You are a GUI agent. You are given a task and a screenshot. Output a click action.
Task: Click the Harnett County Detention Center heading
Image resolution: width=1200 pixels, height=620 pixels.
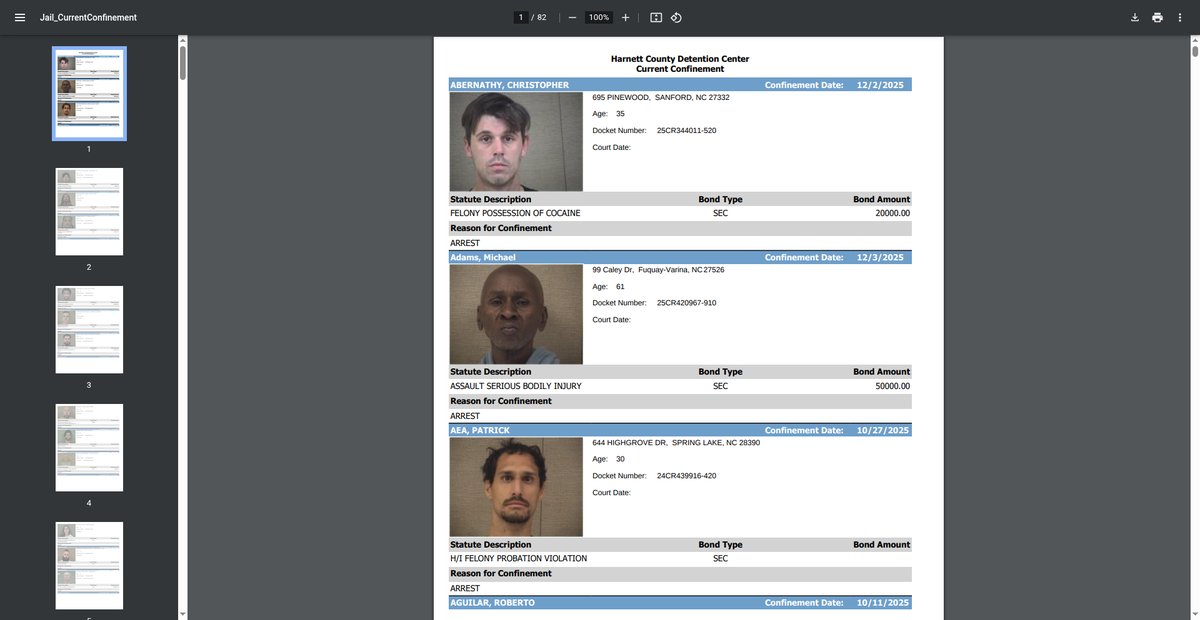tap(680, 59)
